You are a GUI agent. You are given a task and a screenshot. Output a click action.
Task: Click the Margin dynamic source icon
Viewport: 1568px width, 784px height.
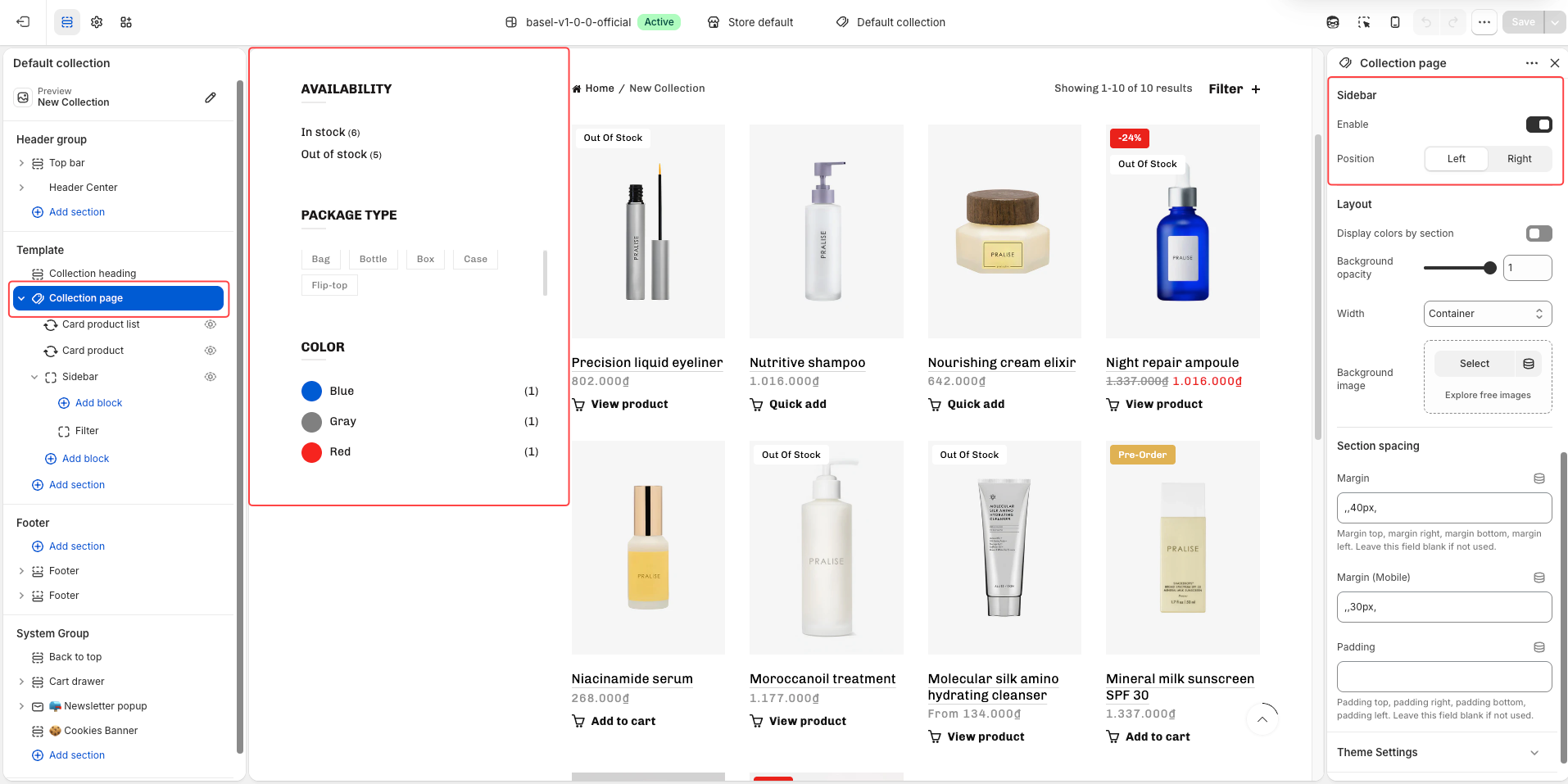[x=1539, y=478]
